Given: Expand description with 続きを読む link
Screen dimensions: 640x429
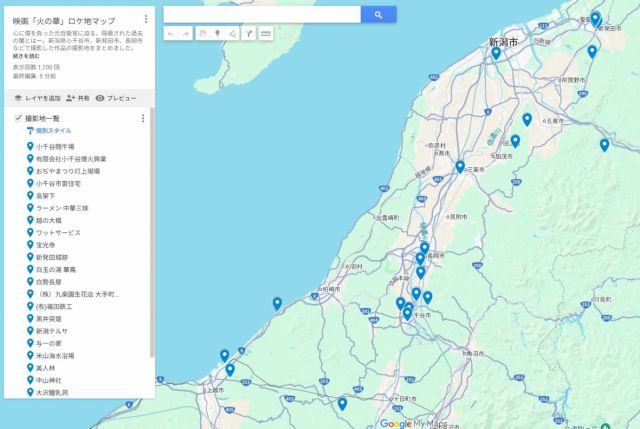Looking at the screenshot, I should click(26, 56).
